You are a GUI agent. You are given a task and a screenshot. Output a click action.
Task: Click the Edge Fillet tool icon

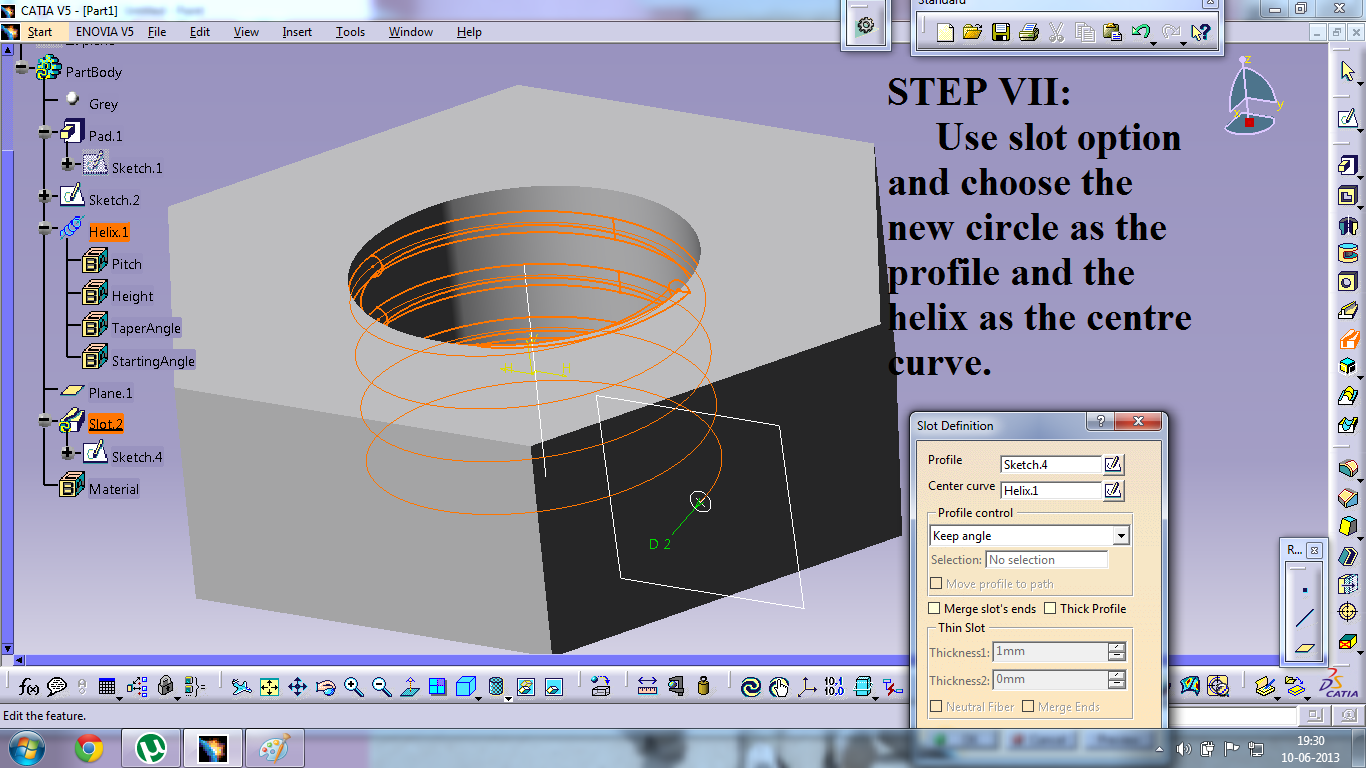tap(1347, 468)
